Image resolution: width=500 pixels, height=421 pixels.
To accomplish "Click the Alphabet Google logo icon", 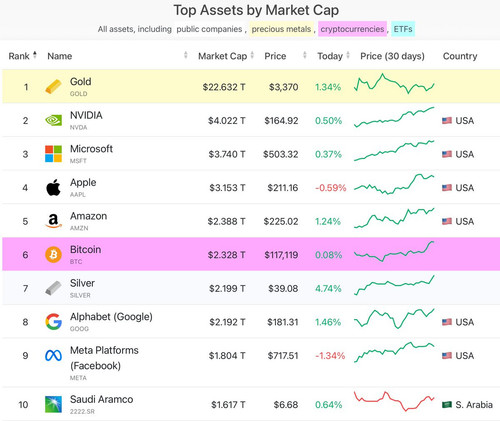I will pos(53,322).
